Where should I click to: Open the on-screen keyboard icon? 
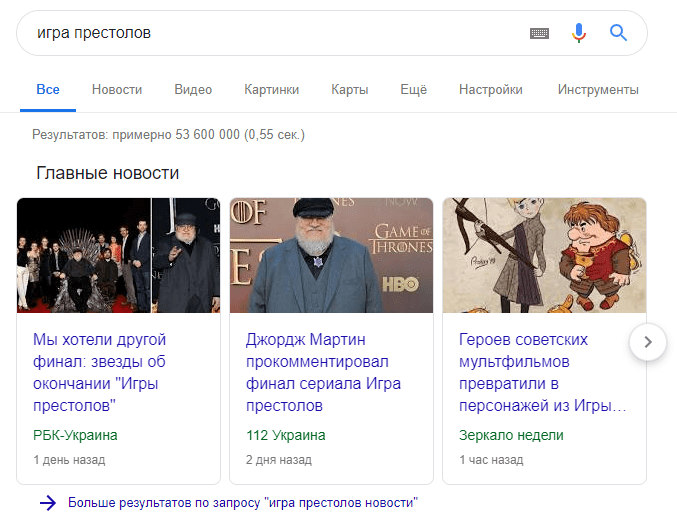539,33
